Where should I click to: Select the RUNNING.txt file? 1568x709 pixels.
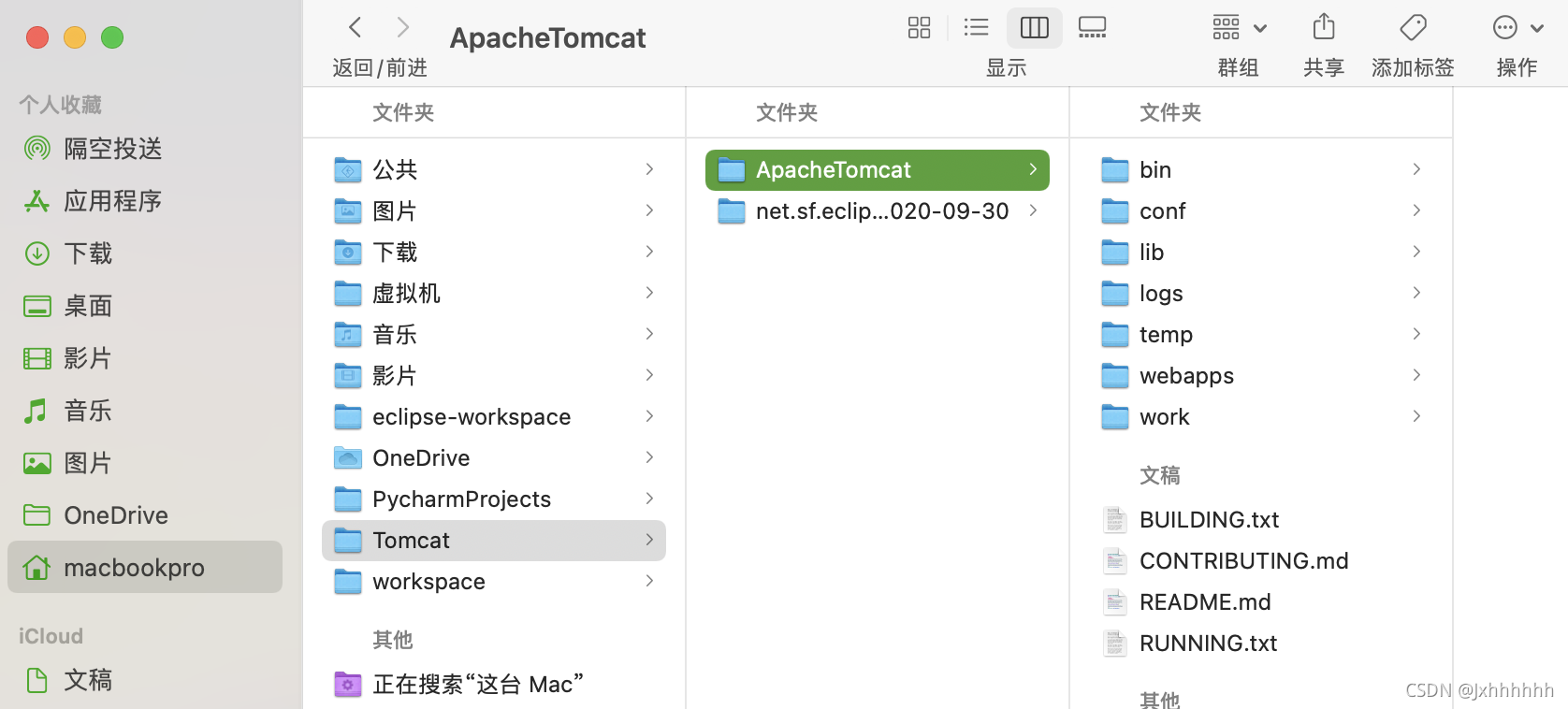coord(1260,643)
